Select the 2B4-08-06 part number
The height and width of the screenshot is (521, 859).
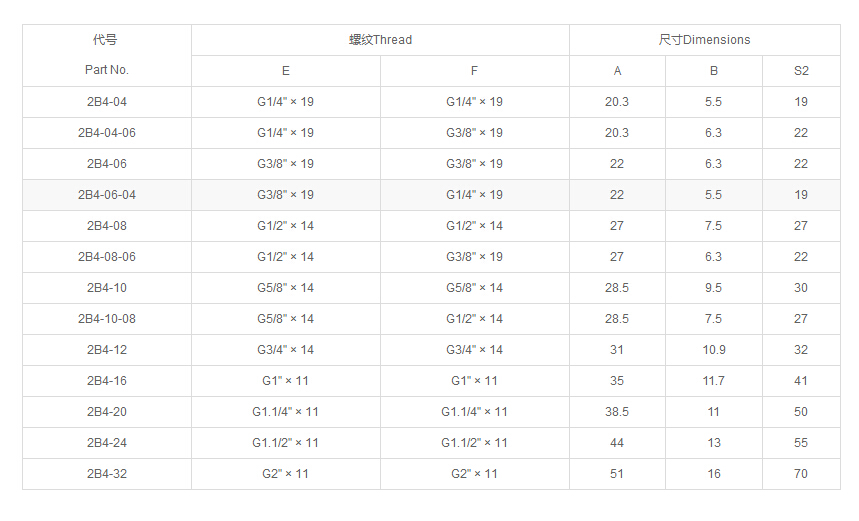(x=106, y=257)
